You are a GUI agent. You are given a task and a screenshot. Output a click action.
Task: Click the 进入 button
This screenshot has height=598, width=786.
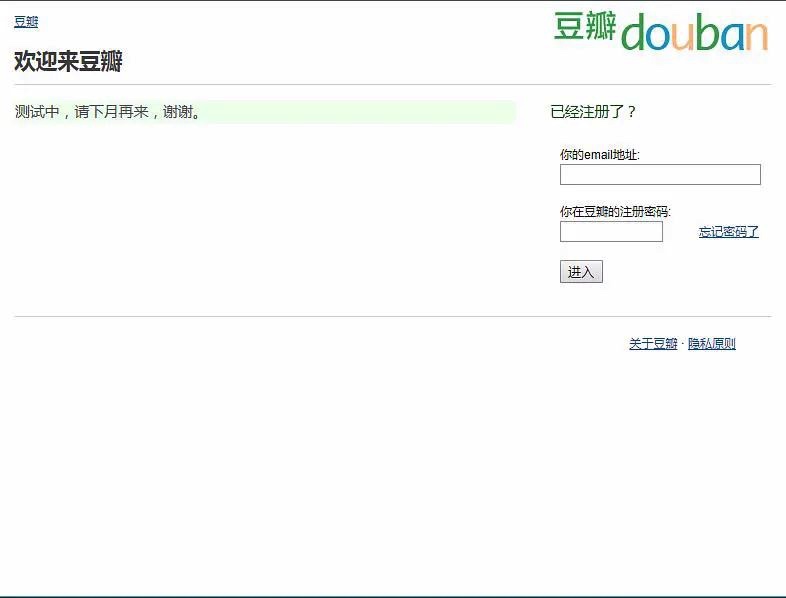pos(581,272)
